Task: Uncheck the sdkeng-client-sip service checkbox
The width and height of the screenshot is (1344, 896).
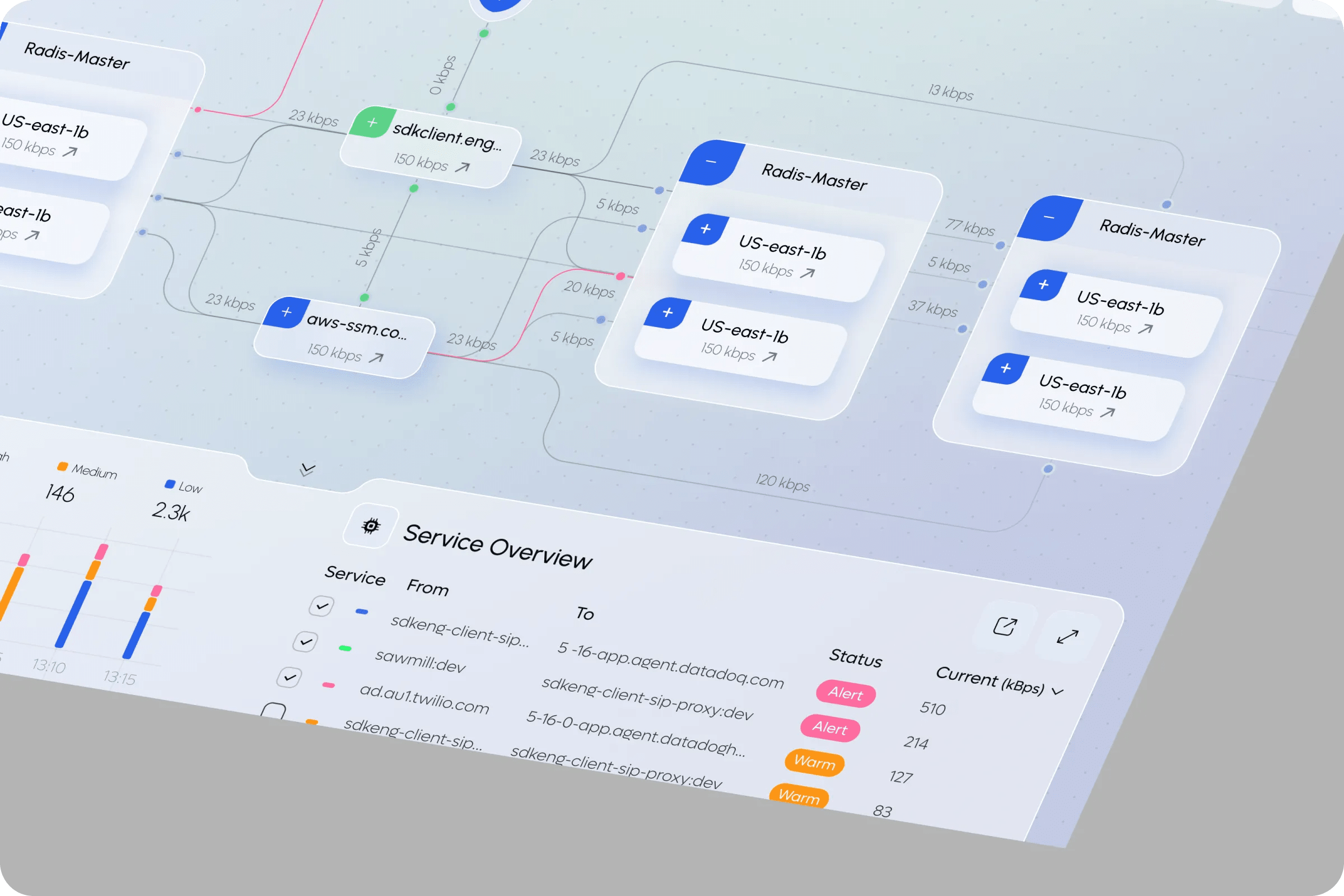Action: (x=323, y=606)
